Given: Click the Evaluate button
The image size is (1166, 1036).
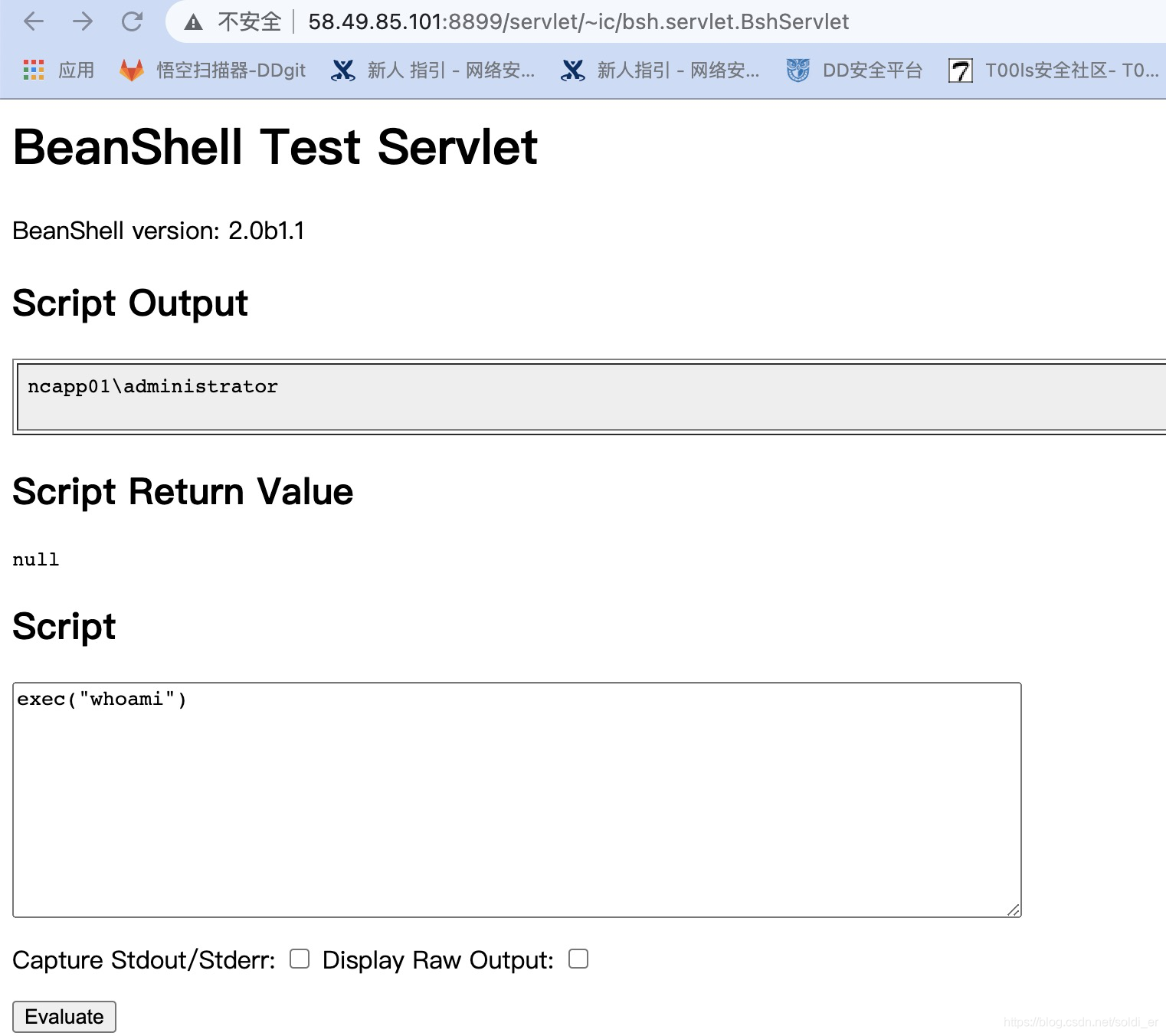Looking at the screenshot, I should coord(64,1017).
